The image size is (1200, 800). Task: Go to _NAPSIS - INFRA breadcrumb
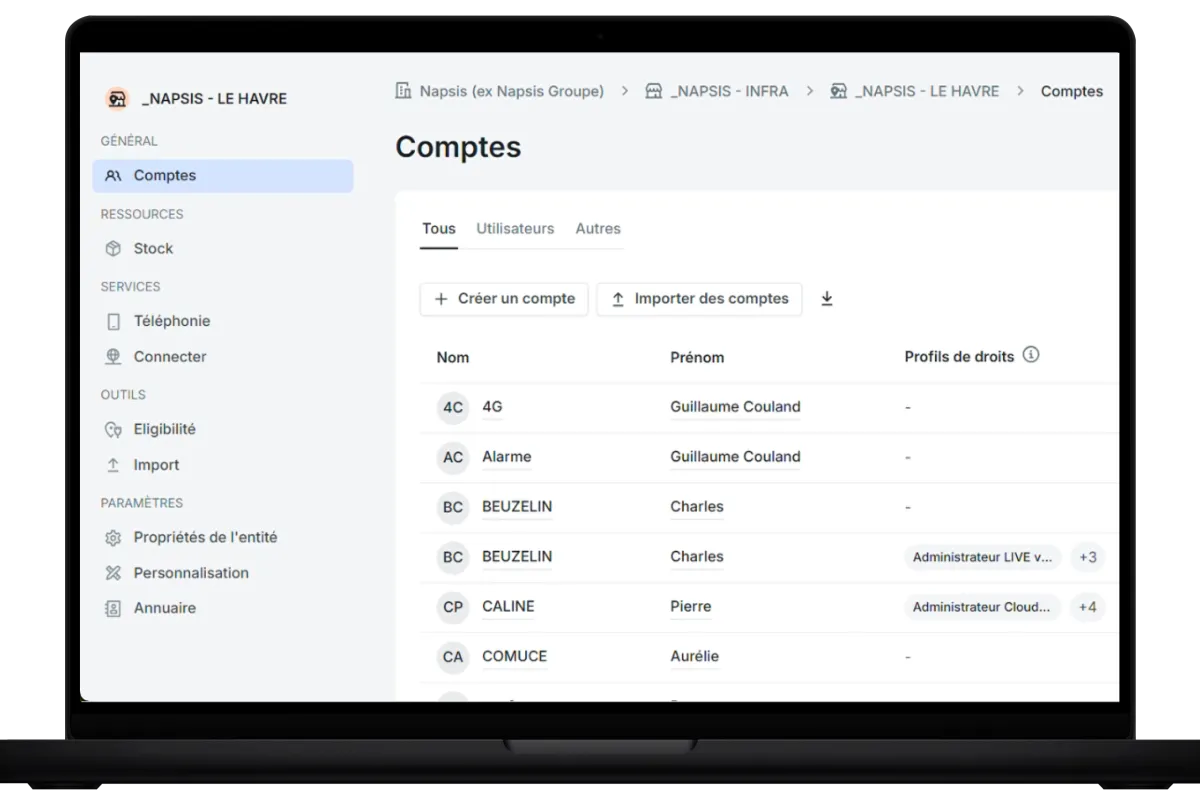click(730, 91)
